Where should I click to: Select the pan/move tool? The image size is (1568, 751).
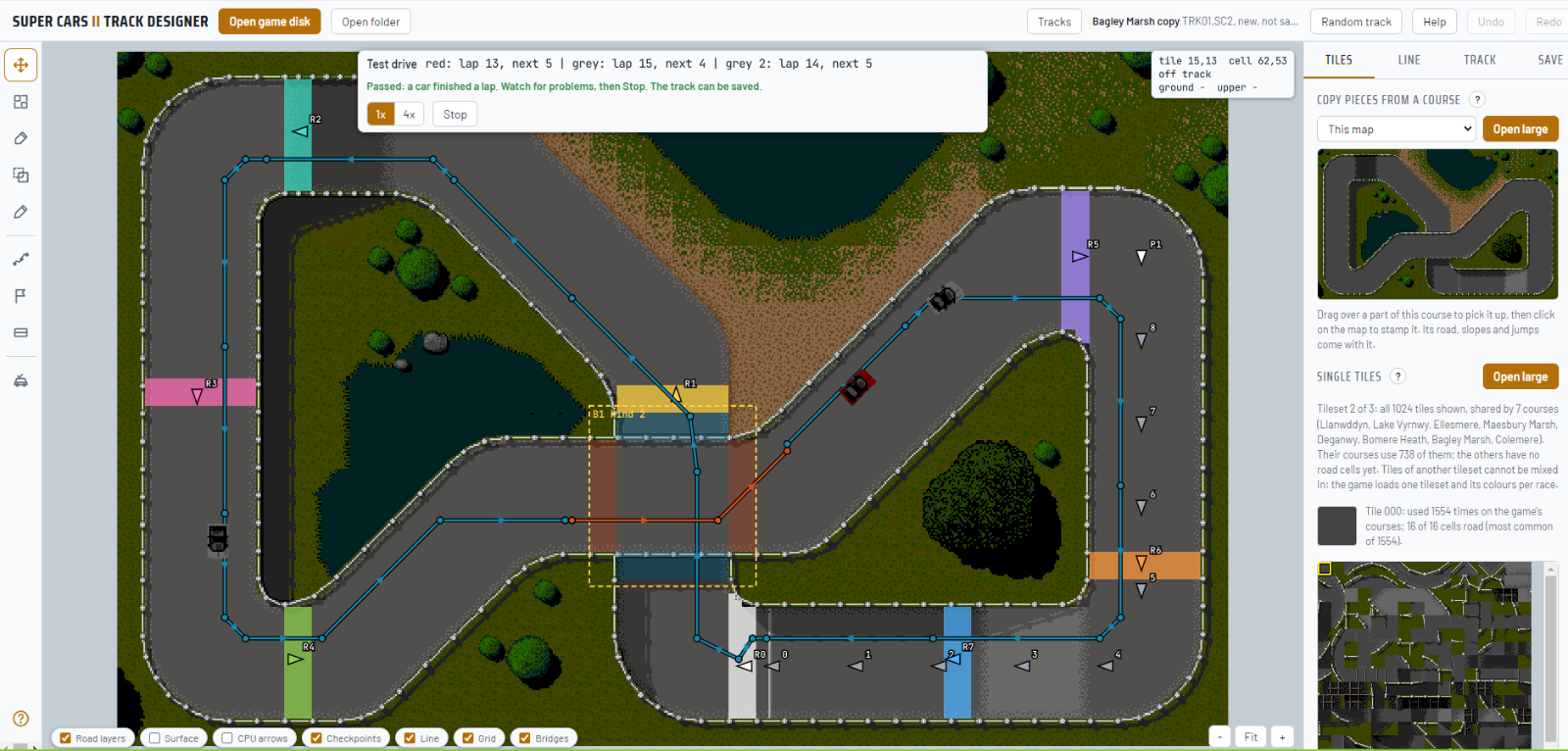pos(21,65)
